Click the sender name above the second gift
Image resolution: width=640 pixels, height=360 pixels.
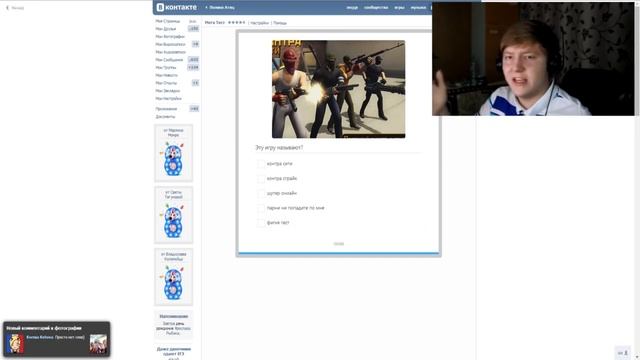click(173, 194)
